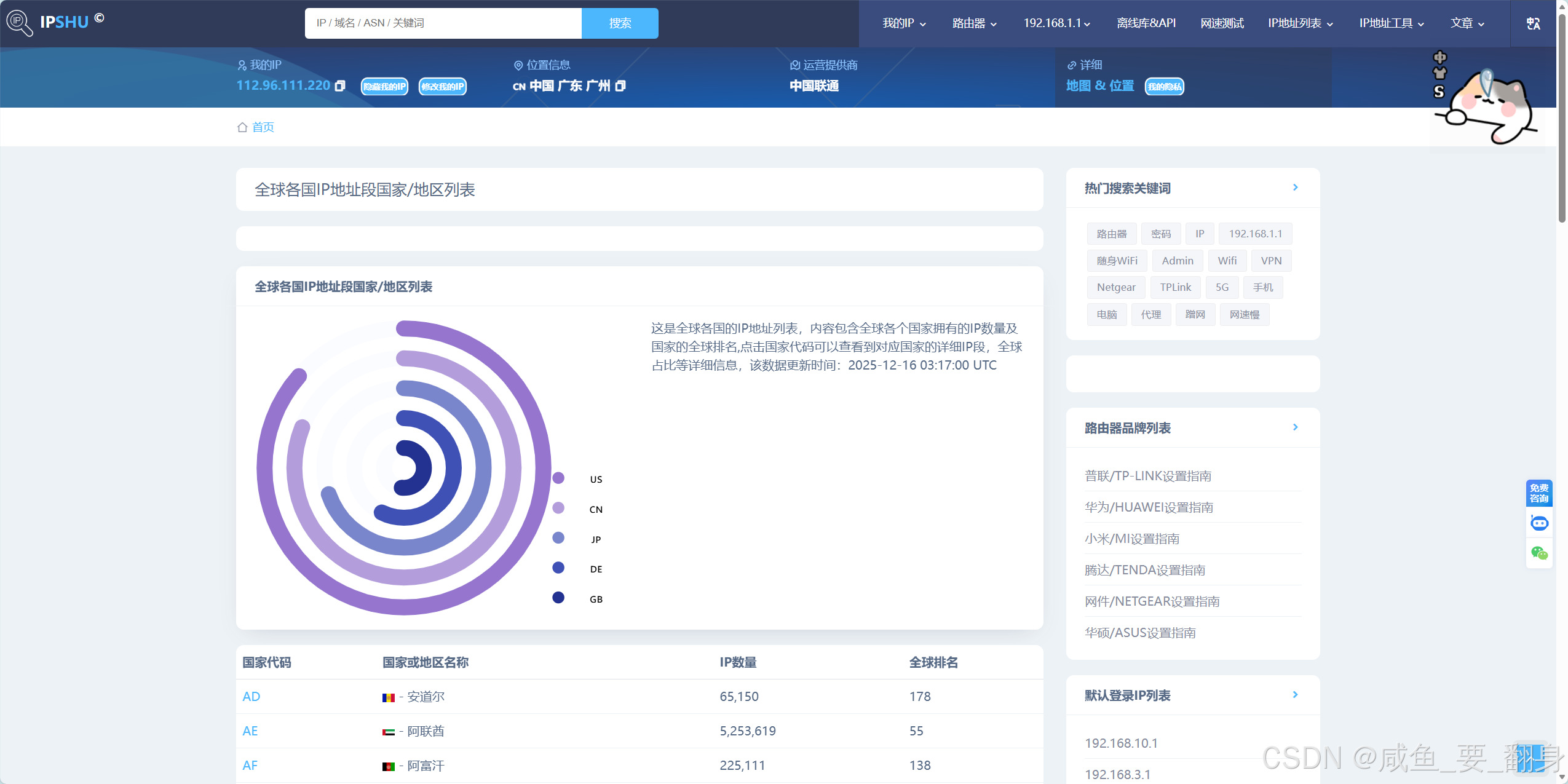The height and width of the screenshot is (784, 1568).
Task: Copy location 中国 广东 广州 icon
Action: pos(620,86)
